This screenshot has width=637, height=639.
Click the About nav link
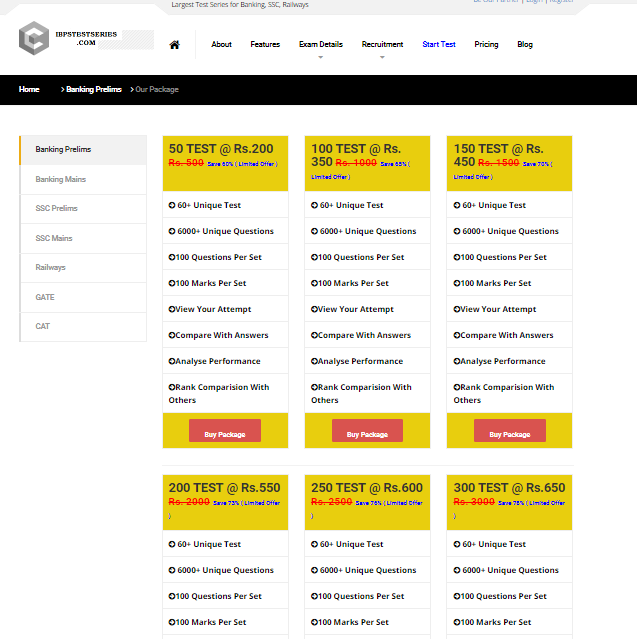tap(221, 45)
